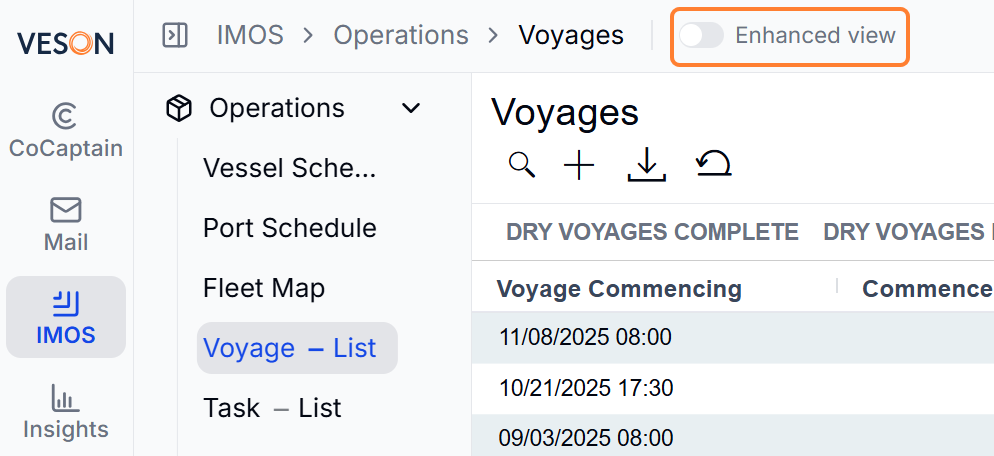Toggle the Enhanced view switch
Screen dimensions: 994x456
click(701, 36)
